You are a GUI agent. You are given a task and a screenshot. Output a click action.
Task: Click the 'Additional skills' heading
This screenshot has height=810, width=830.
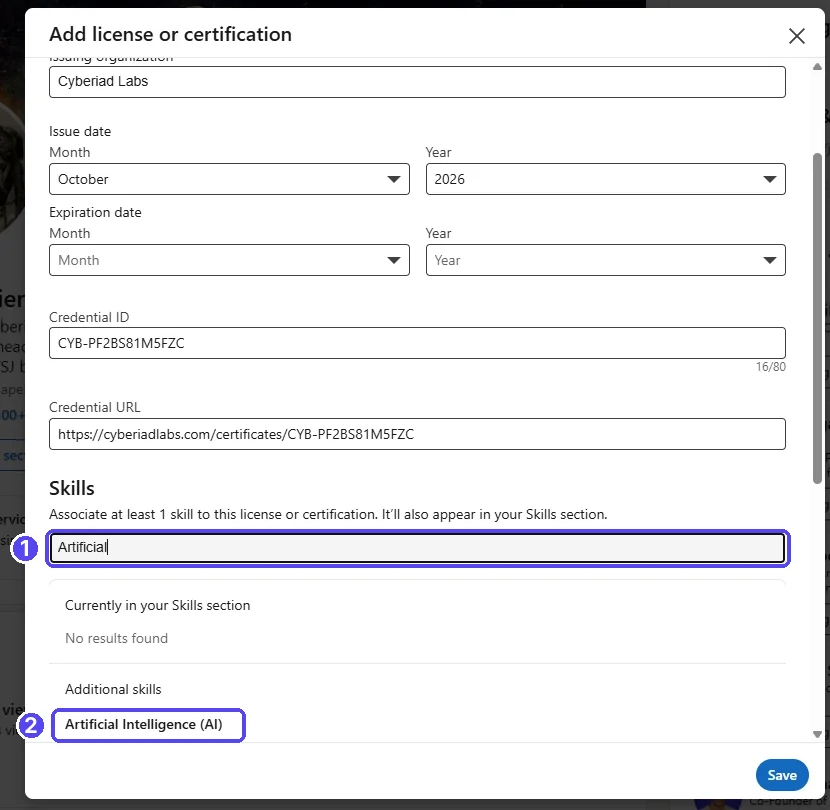113,689
